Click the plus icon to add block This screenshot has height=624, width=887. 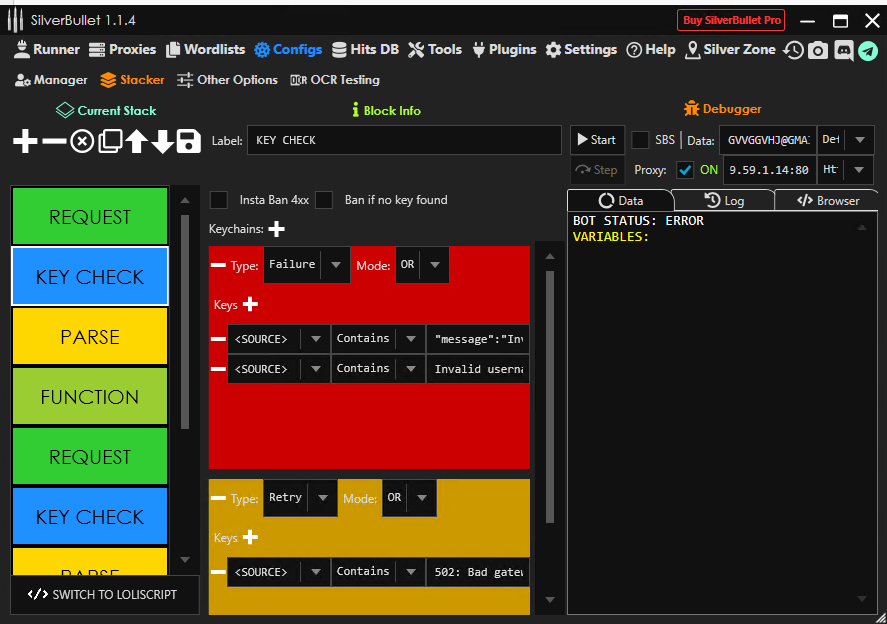click(x=25, y=141)
